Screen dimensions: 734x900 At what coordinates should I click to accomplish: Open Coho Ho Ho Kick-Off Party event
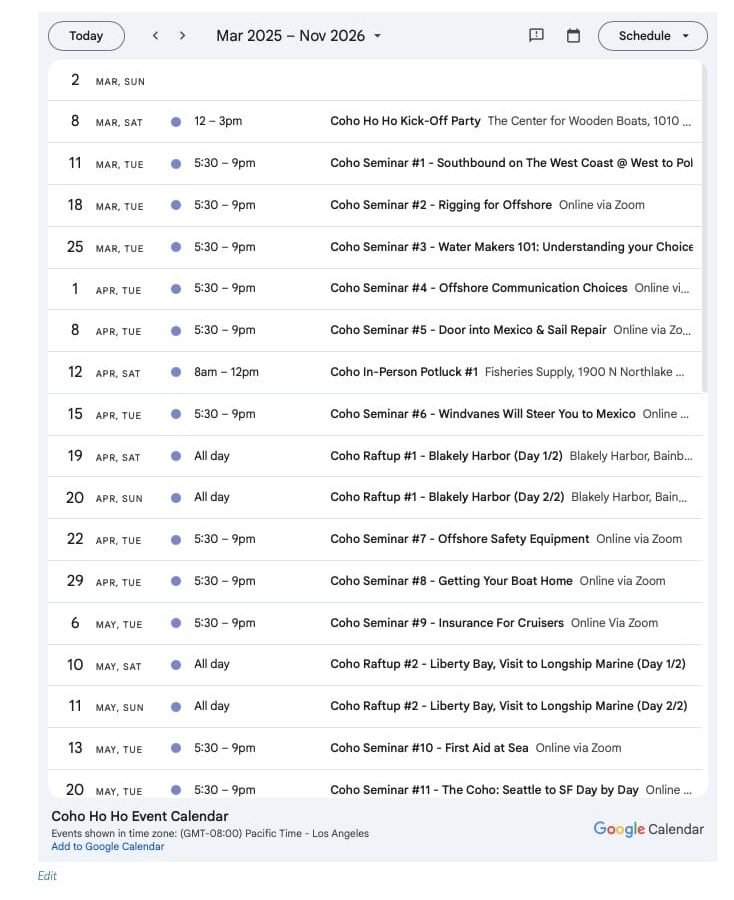pos(405,121)
